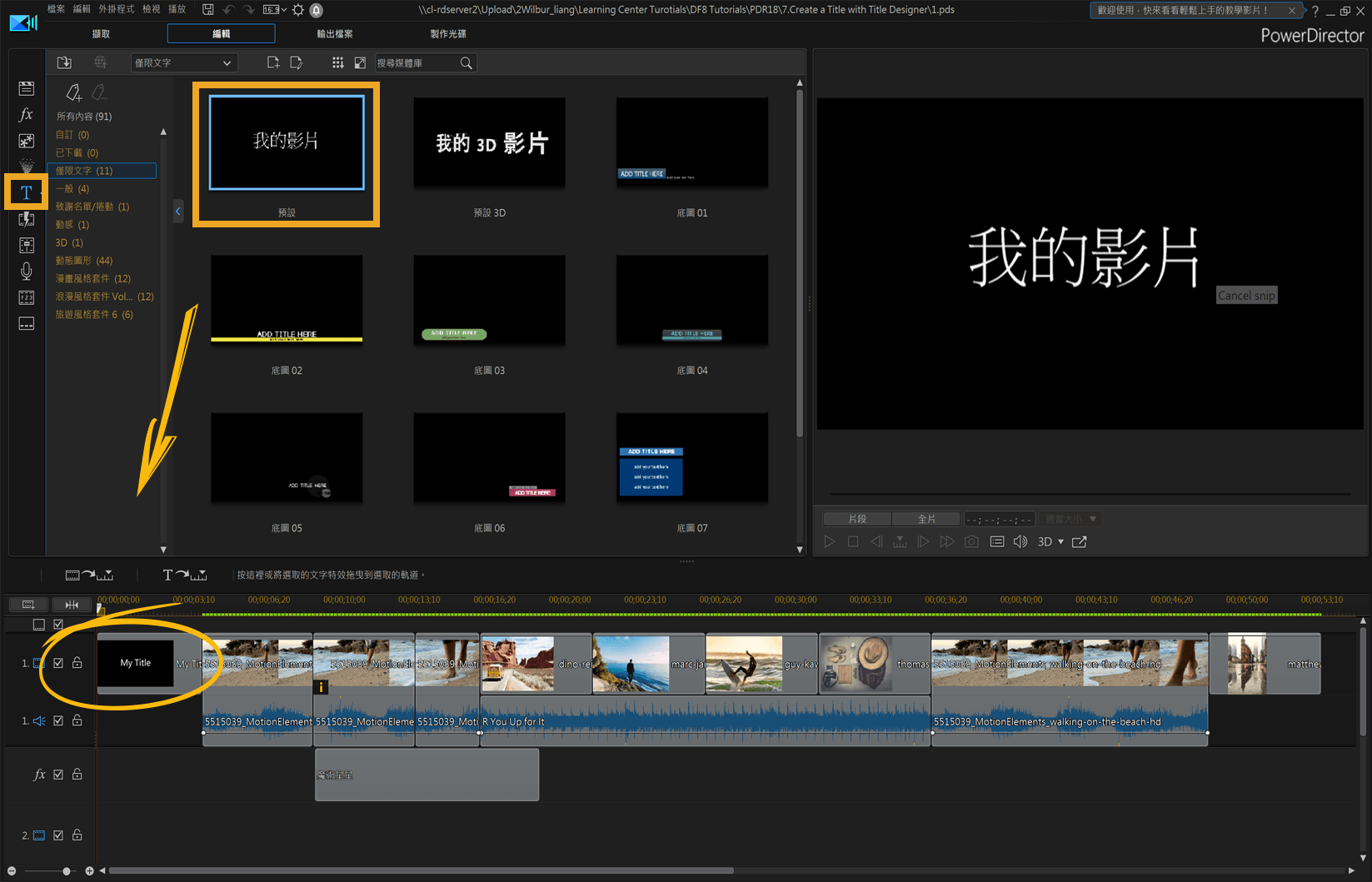Open the Effect Room fx icon
1372x882 pixels.
coord(26,115)
